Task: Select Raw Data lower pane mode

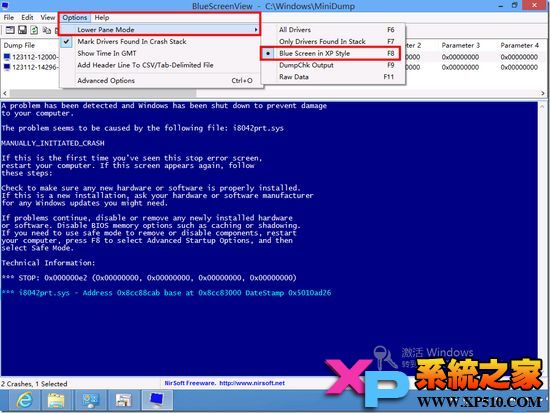Action: pos(334,76)
